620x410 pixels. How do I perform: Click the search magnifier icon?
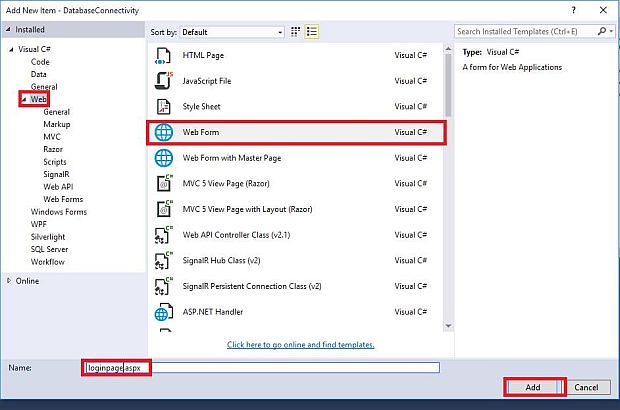click(x=601, y=31)
